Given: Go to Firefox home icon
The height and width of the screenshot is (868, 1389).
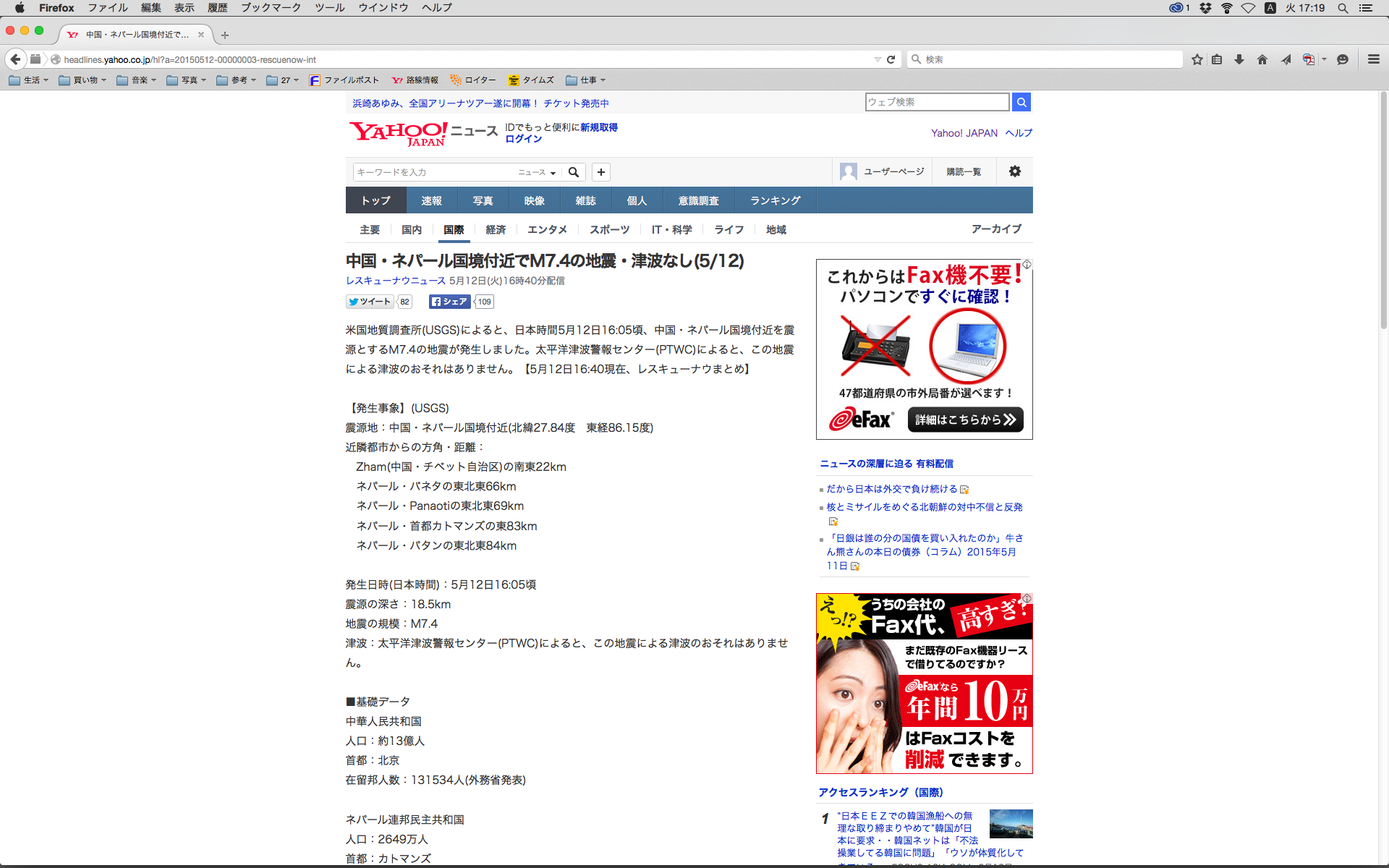Looking at the screenshot, I should click(1262, 59).
